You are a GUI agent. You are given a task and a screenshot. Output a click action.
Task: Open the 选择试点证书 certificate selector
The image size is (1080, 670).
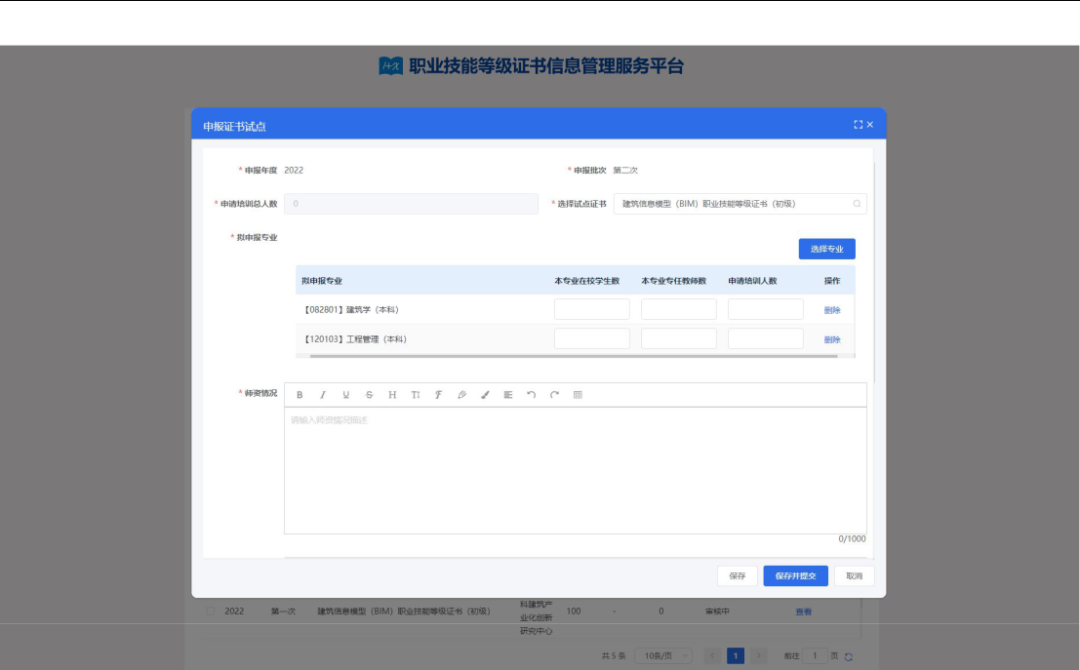click(740, 204)
